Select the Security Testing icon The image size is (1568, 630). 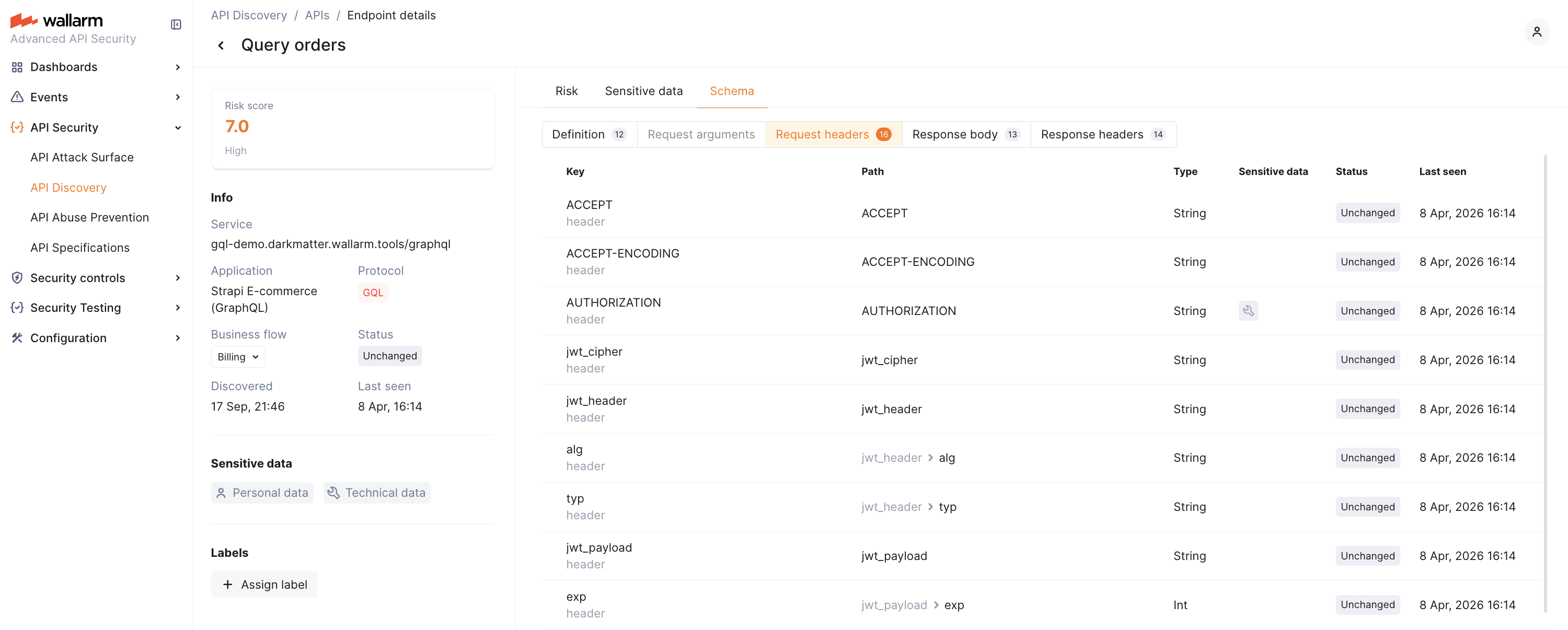tap(17, 307)
